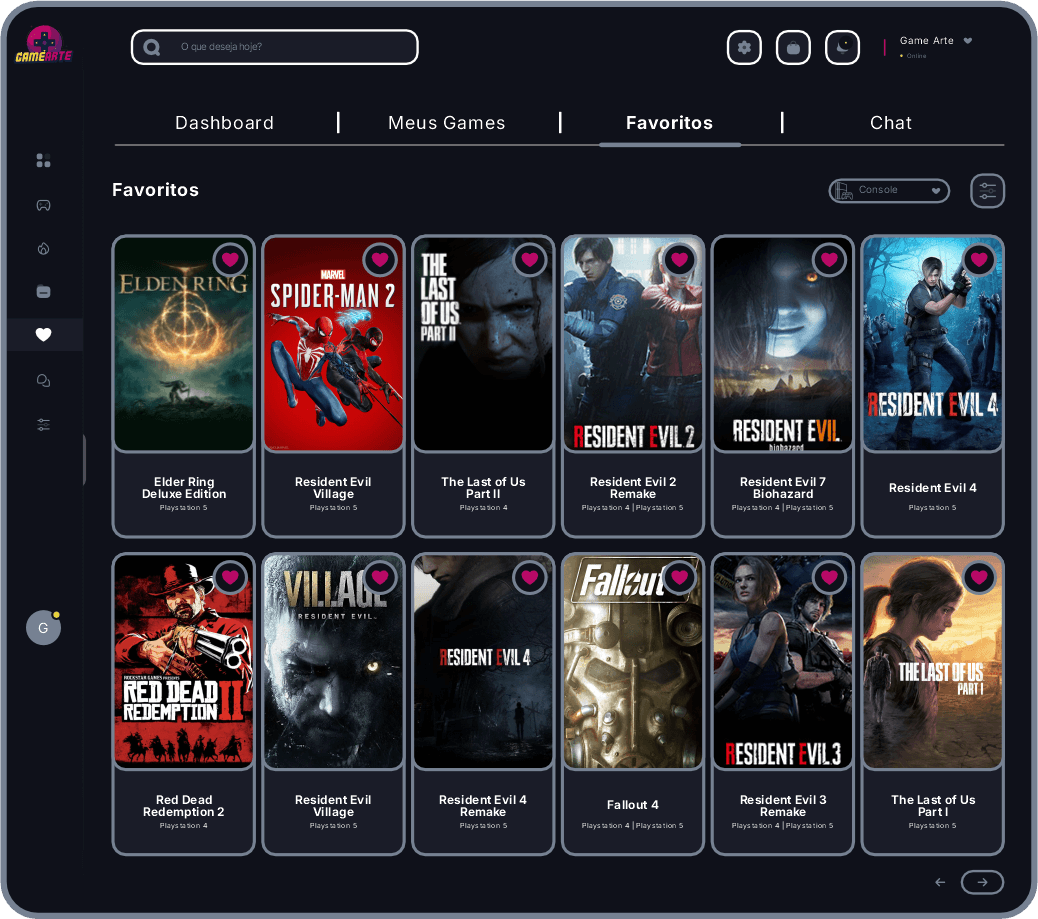Switch to the Meus Games tab
Screen dimensions: 1038x919
[446, 123]
